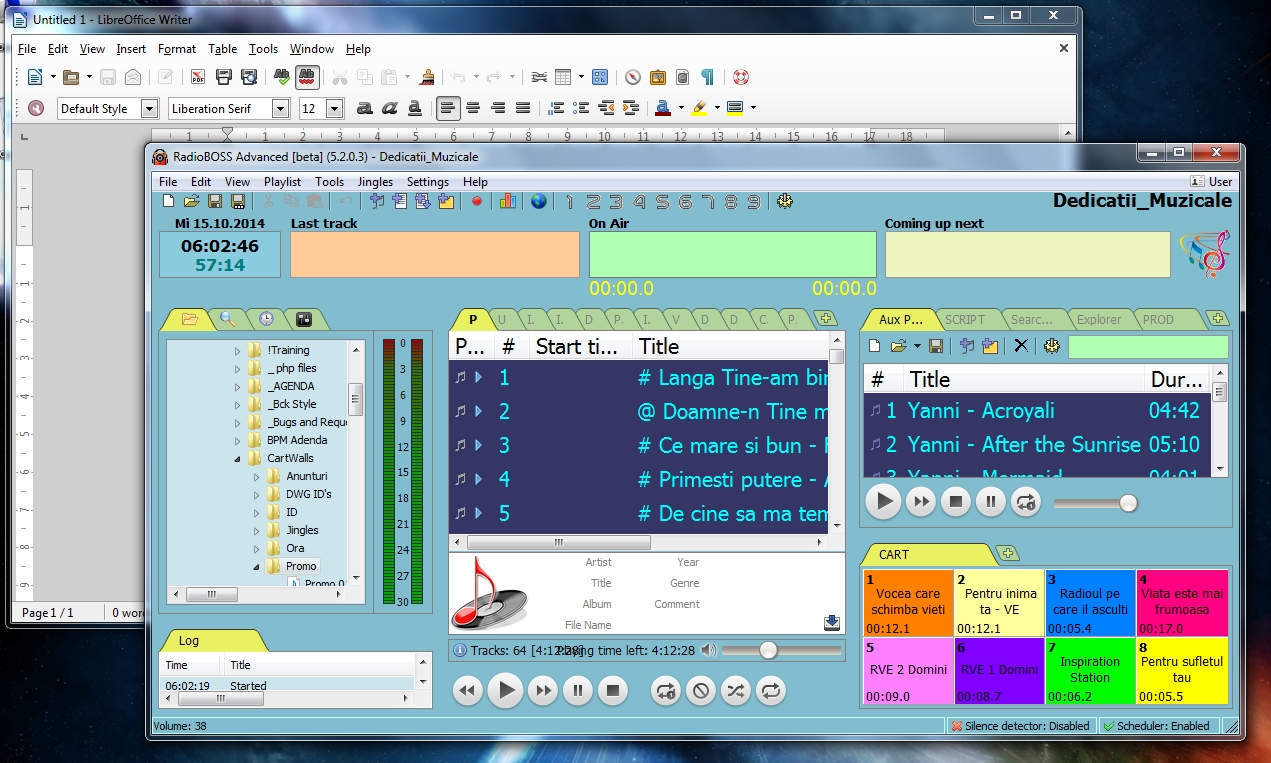
Task: Click the Italic icon in LibreOffice Writer
Action: point(389,108)
